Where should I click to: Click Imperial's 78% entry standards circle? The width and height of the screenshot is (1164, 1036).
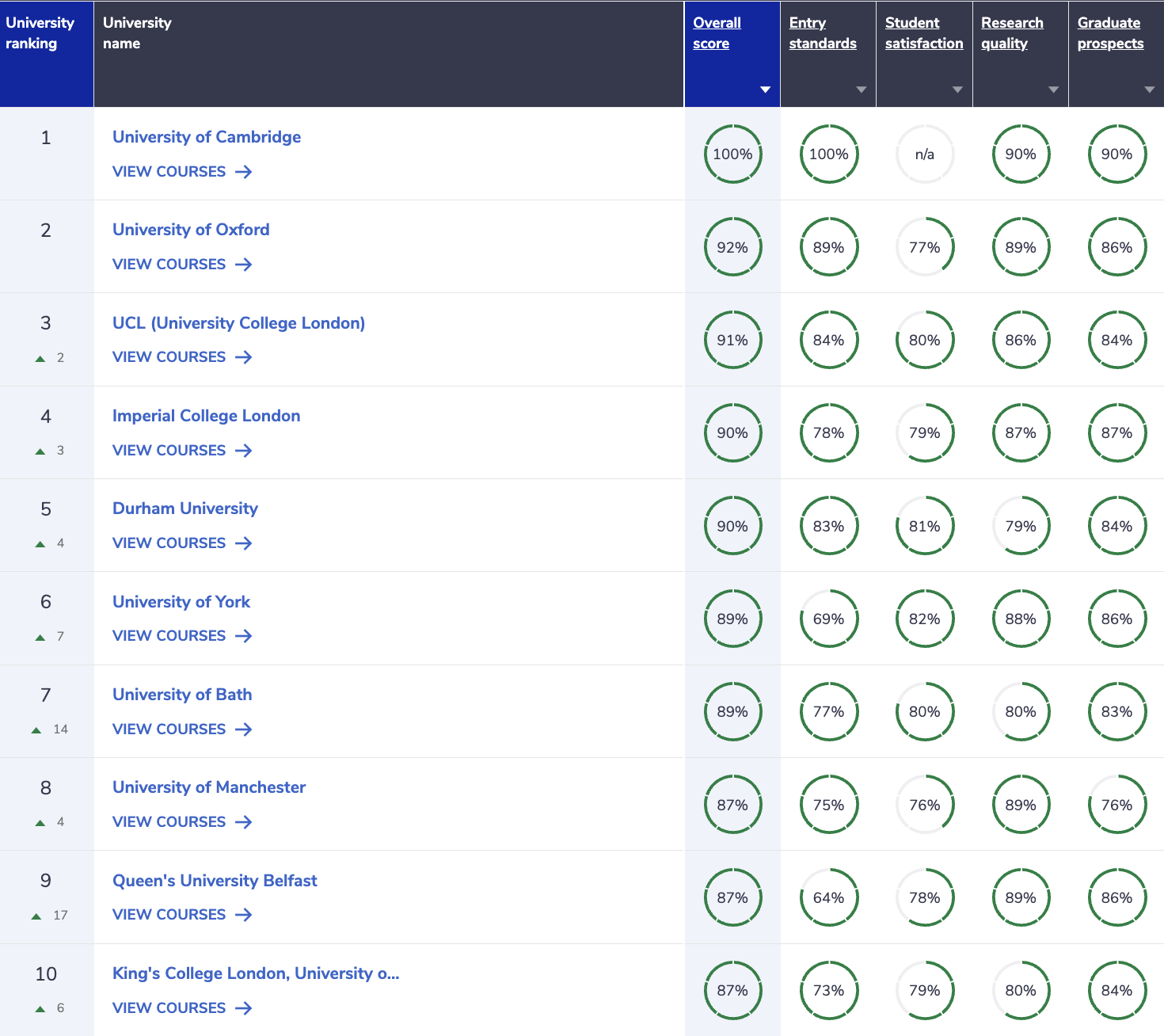pyautogui.click(x=829, y=432)
